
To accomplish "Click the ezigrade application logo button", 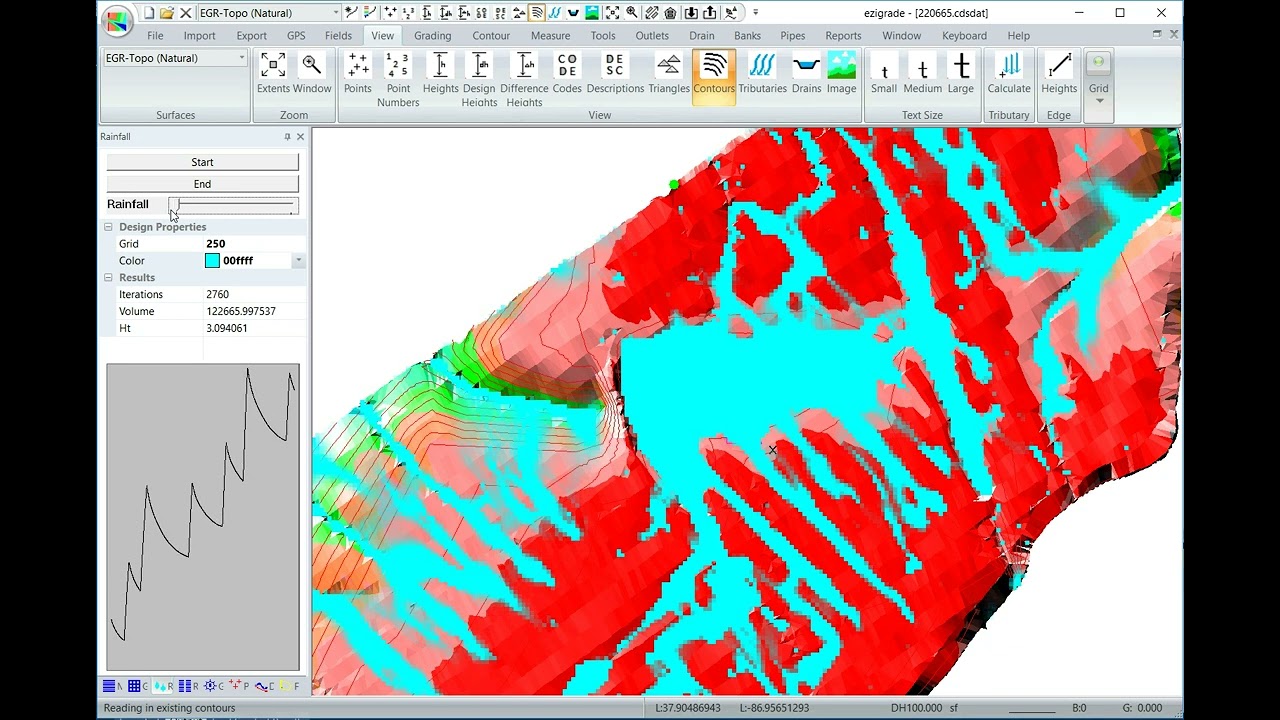I will 117,20.
